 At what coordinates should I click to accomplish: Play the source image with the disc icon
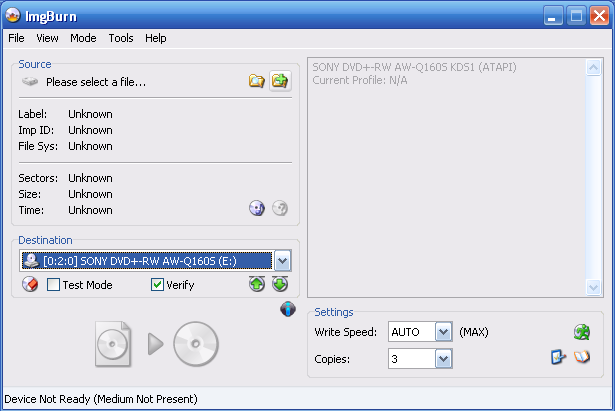(x=257, y=208)
